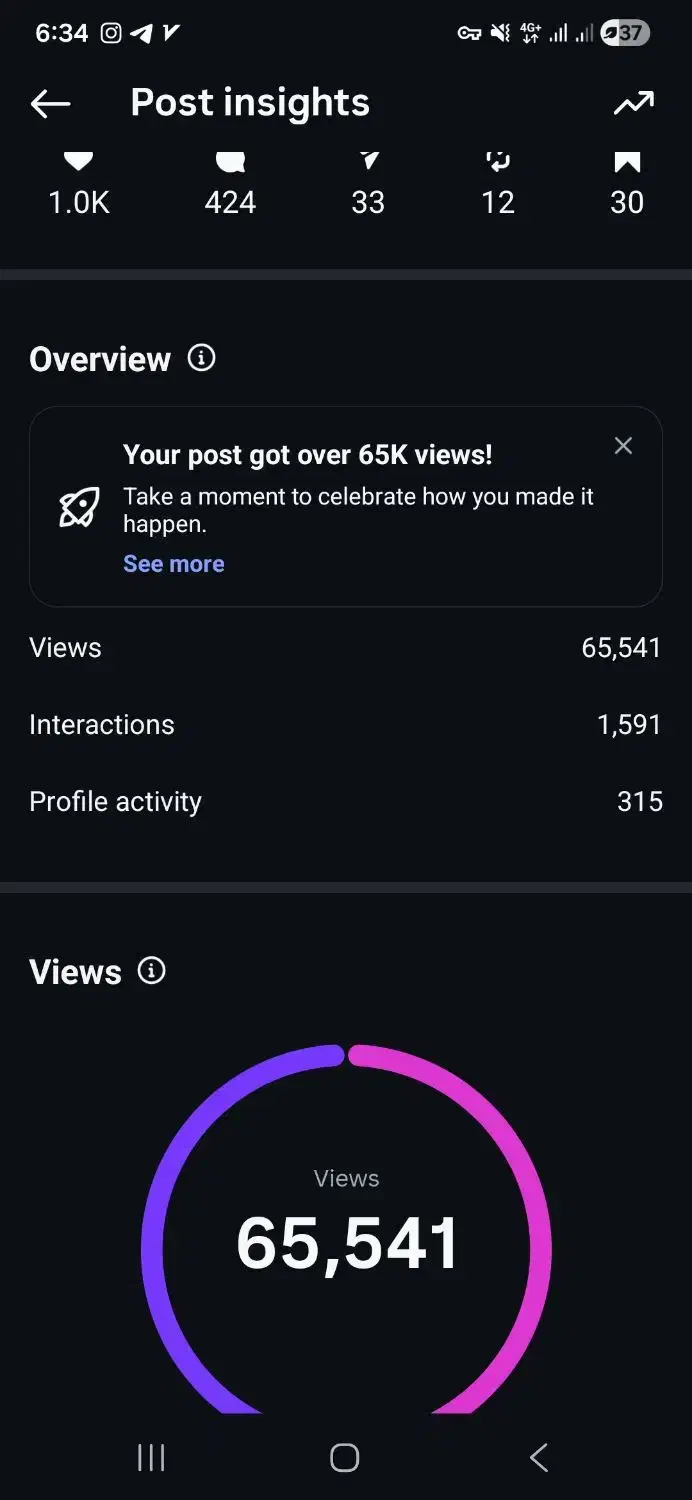This screenshot has height=1500, width=692.
Task: Tap the back arrow in header
Action: click(50, 103)
